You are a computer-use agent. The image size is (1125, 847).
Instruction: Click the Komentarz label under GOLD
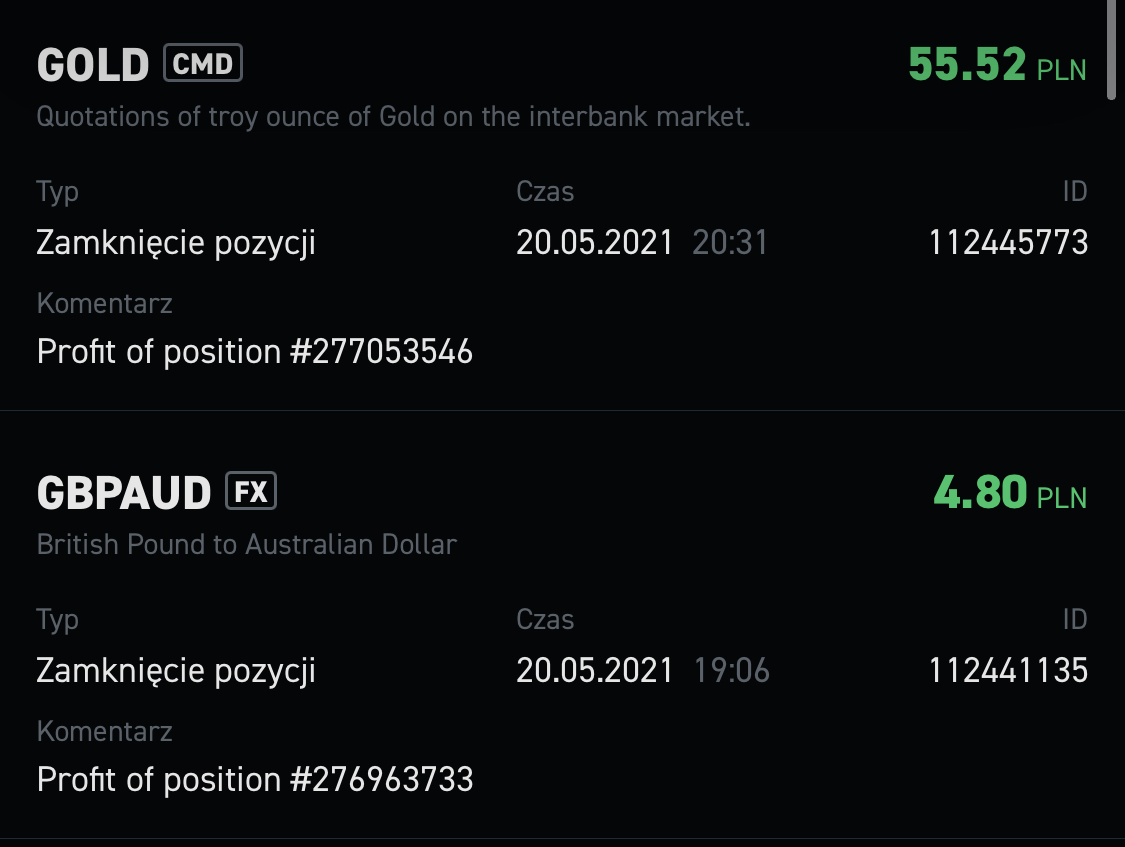[x=105, y=303]
